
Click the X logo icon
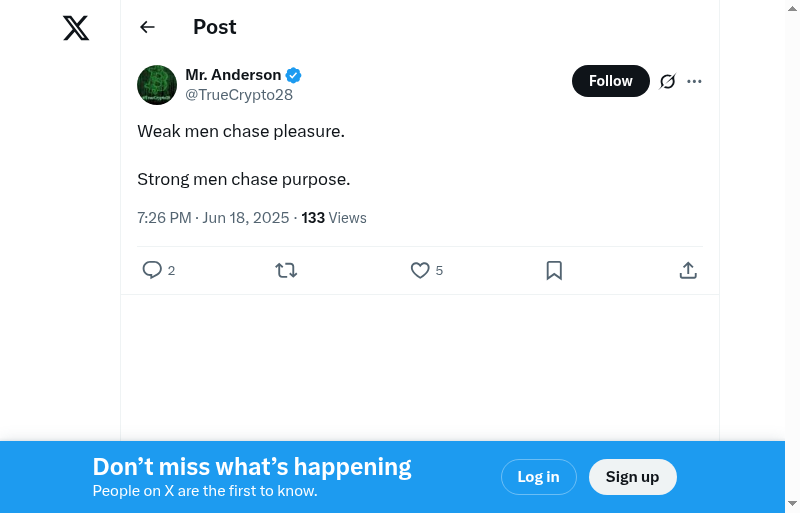76,28
